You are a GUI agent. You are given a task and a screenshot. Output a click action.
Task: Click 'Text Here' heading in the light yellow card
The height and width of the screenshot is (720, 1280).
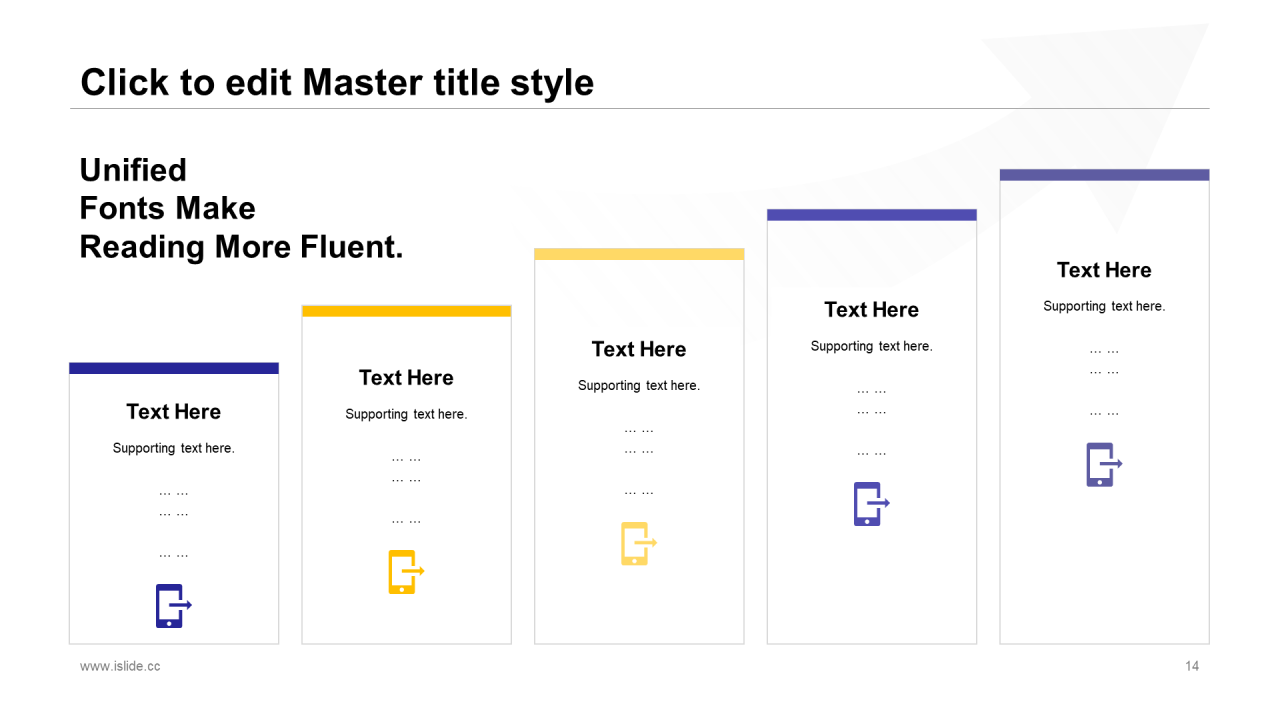(x=639, y=349)
